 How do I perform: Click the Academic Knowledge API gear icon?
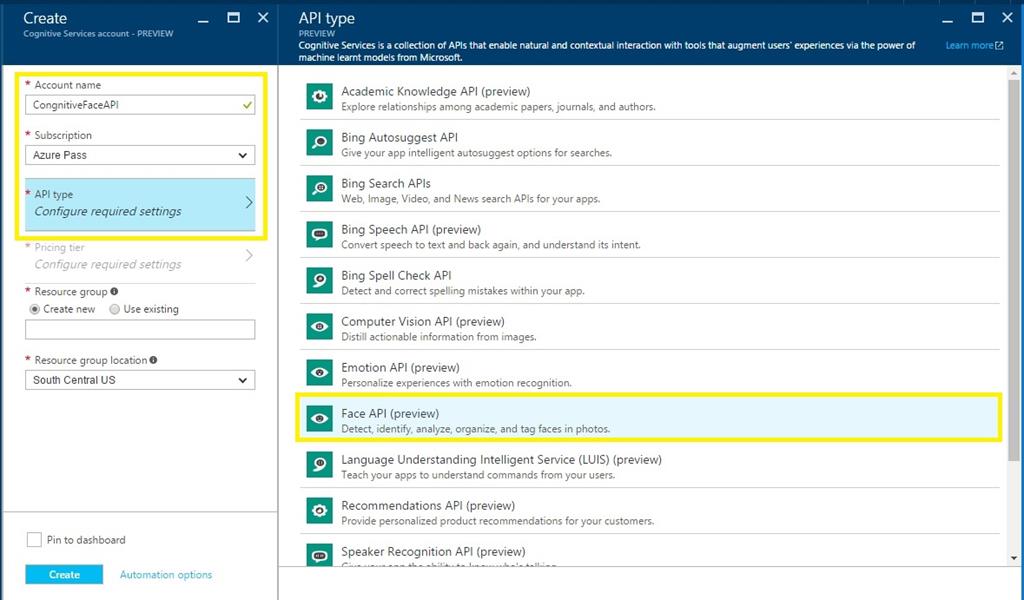coord(319,97)
